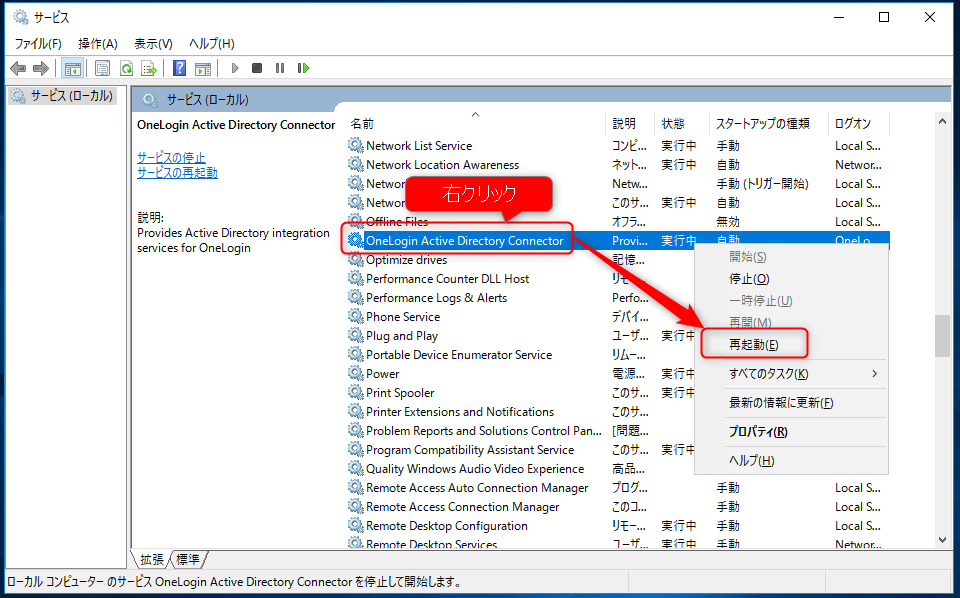
Task: Click the gear icon beside Power
Action: click(x=356, y=373)
